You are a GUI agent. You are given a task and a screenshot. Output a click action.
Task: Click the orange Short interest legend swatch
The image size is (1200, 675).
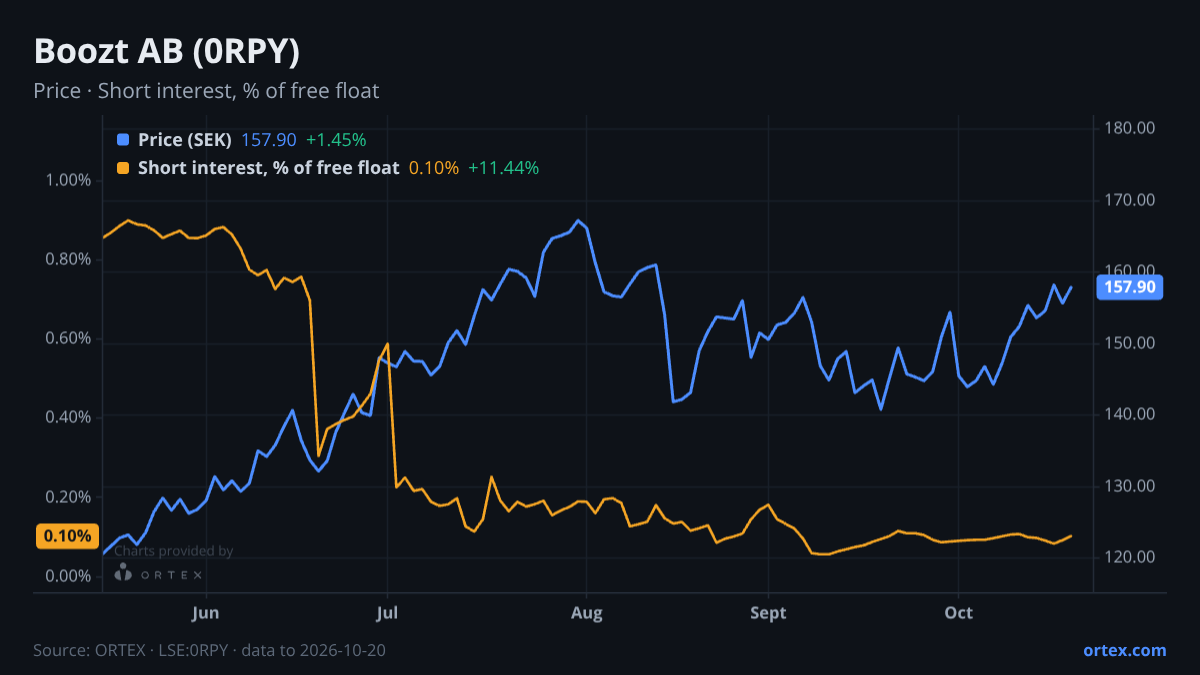coord(123,168)
